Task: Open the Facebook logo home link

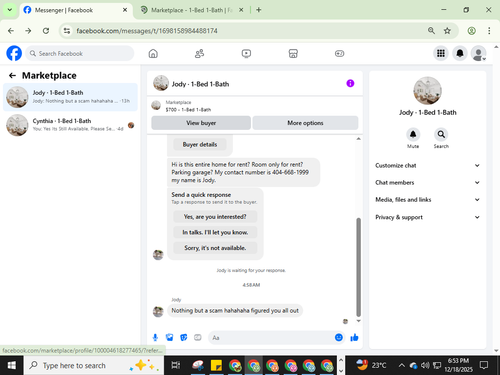Action: pyautogui.click(x=14, y=53)
